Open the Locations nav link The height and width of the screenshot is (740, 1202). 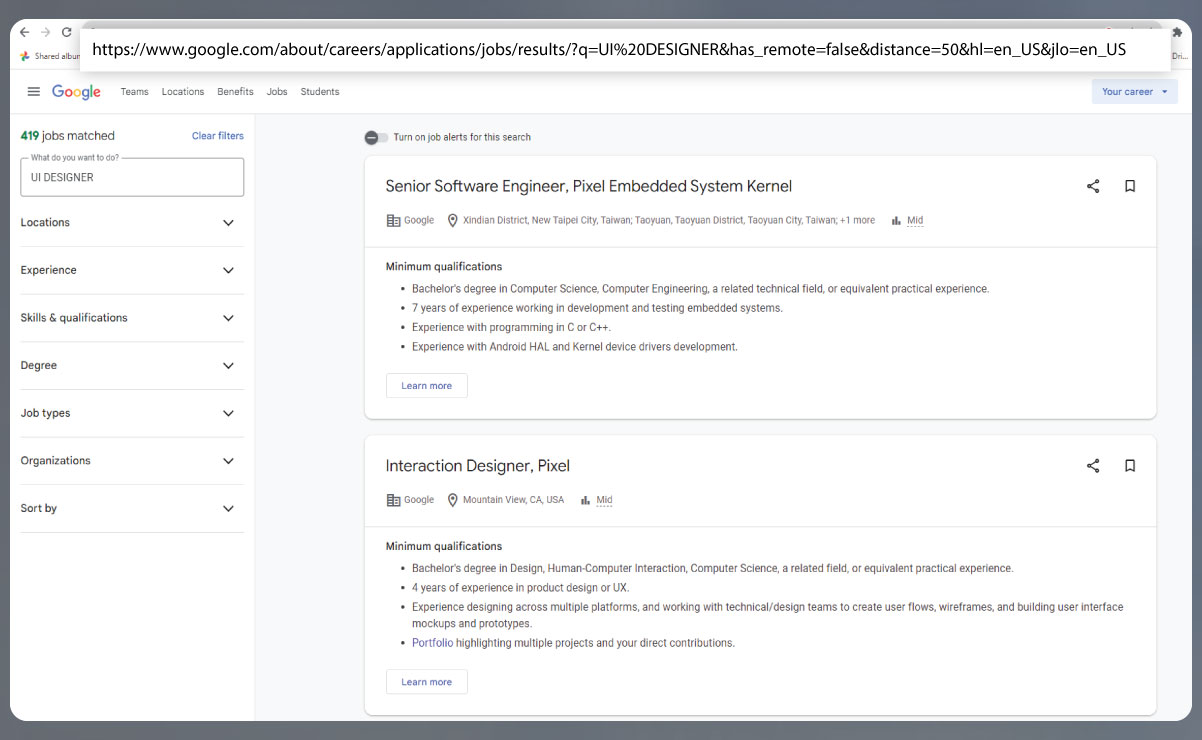183,92
